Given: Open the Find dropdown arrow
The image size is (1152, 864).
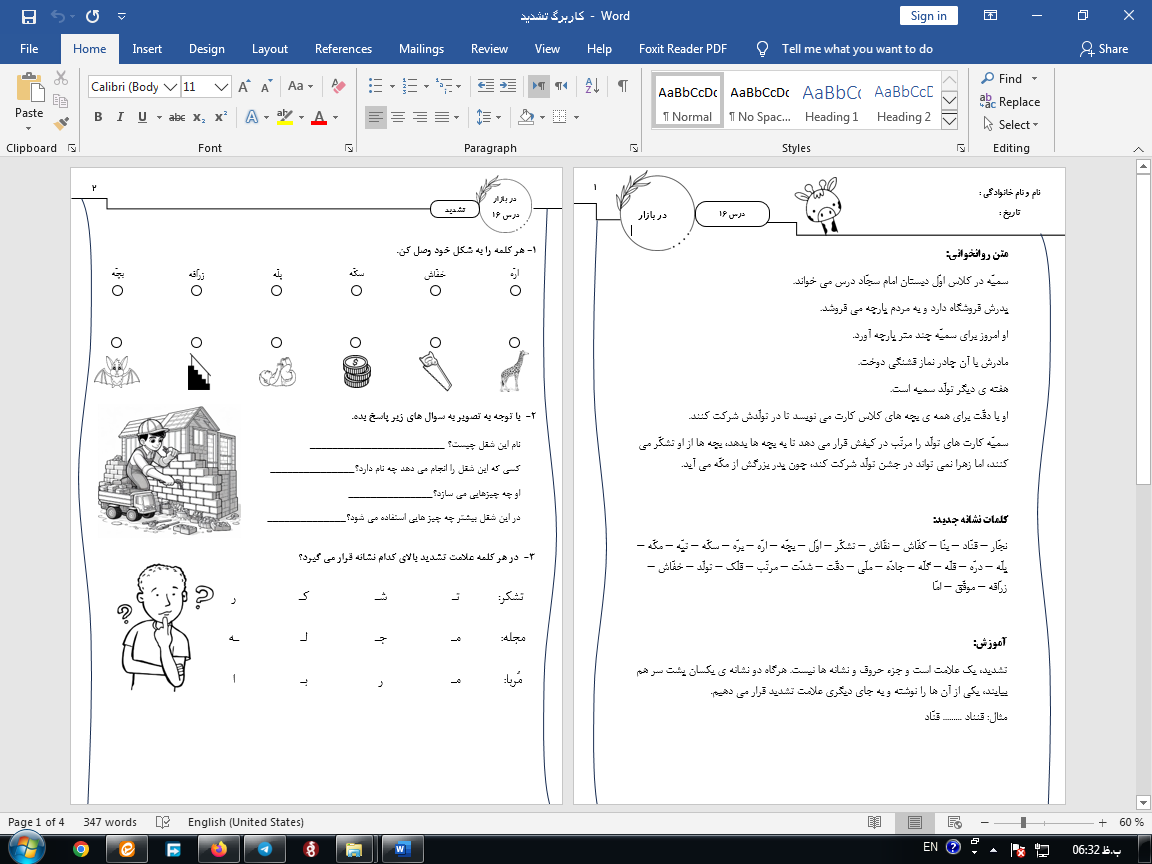Looking at the screenshot, I should click(x=1034, y=79).
